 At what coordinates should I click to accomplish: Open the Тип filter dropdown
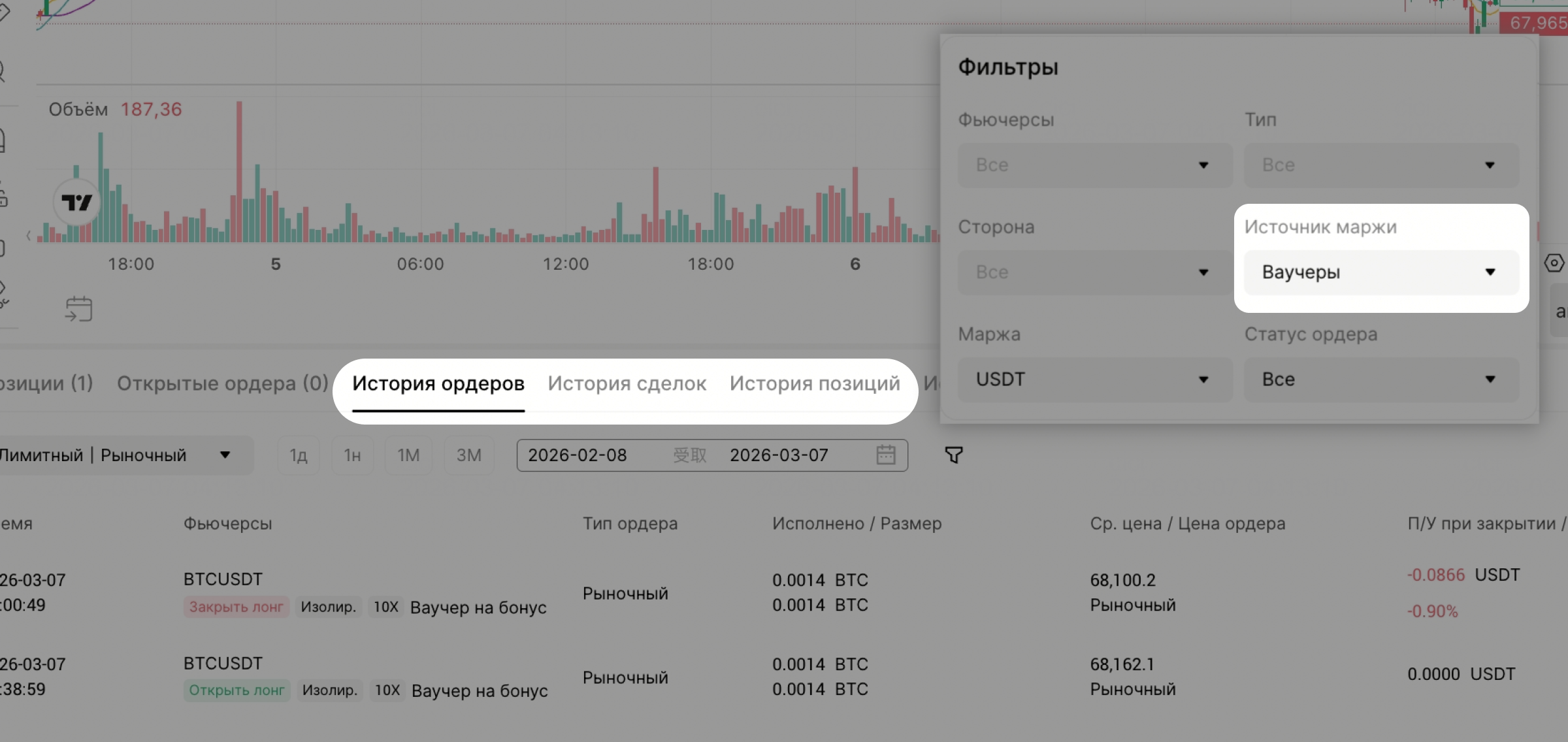point(1380,165)
